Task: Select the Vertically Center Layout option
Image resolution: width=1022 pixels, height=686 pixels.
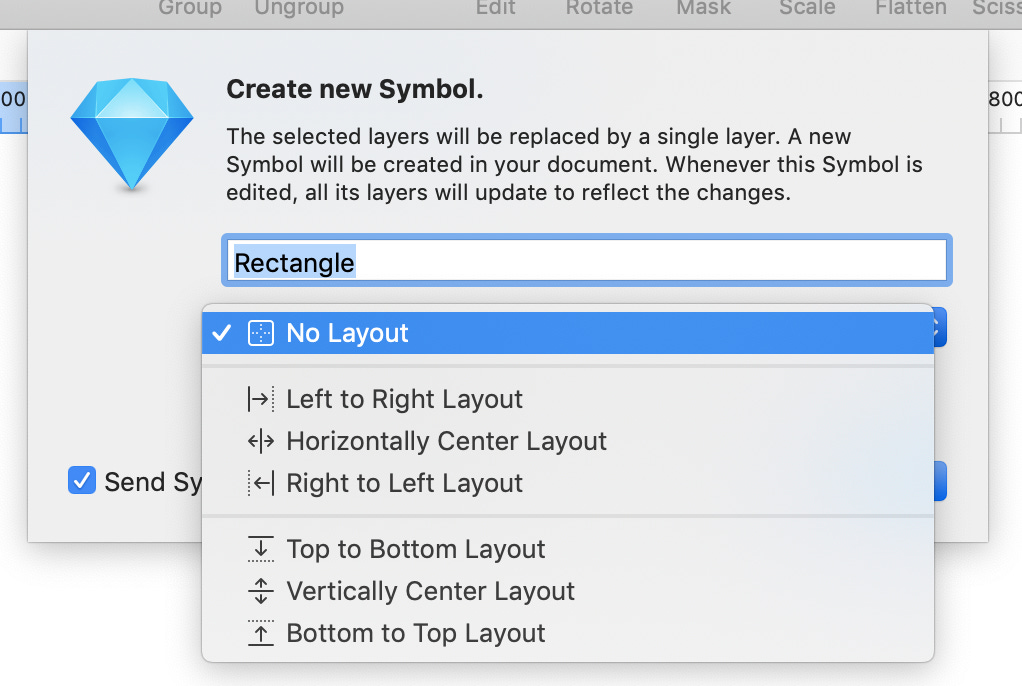Action: (x=430, y=590)
